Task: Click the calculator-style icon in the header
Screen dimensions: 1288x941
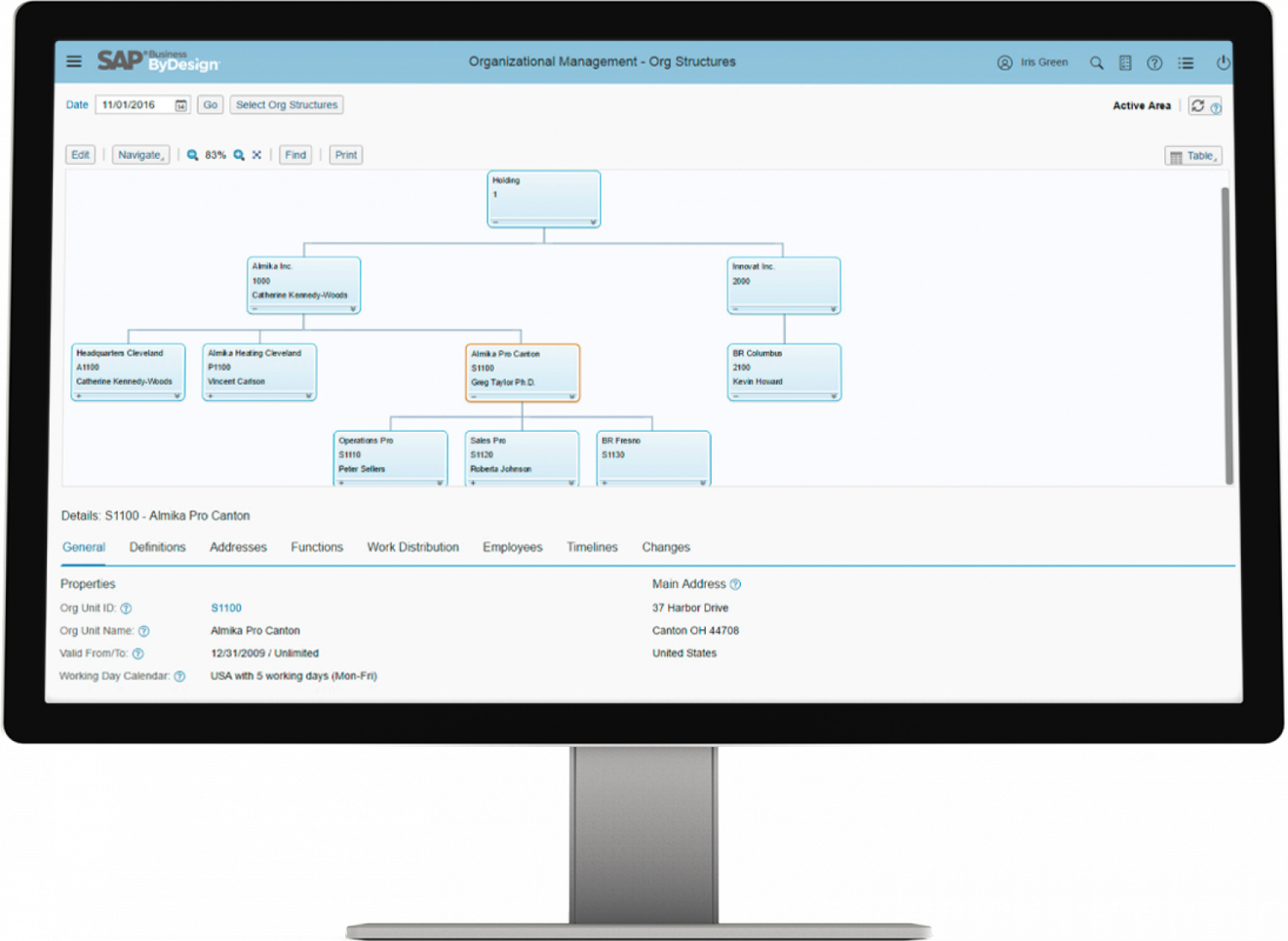Action: point(1125,63)
